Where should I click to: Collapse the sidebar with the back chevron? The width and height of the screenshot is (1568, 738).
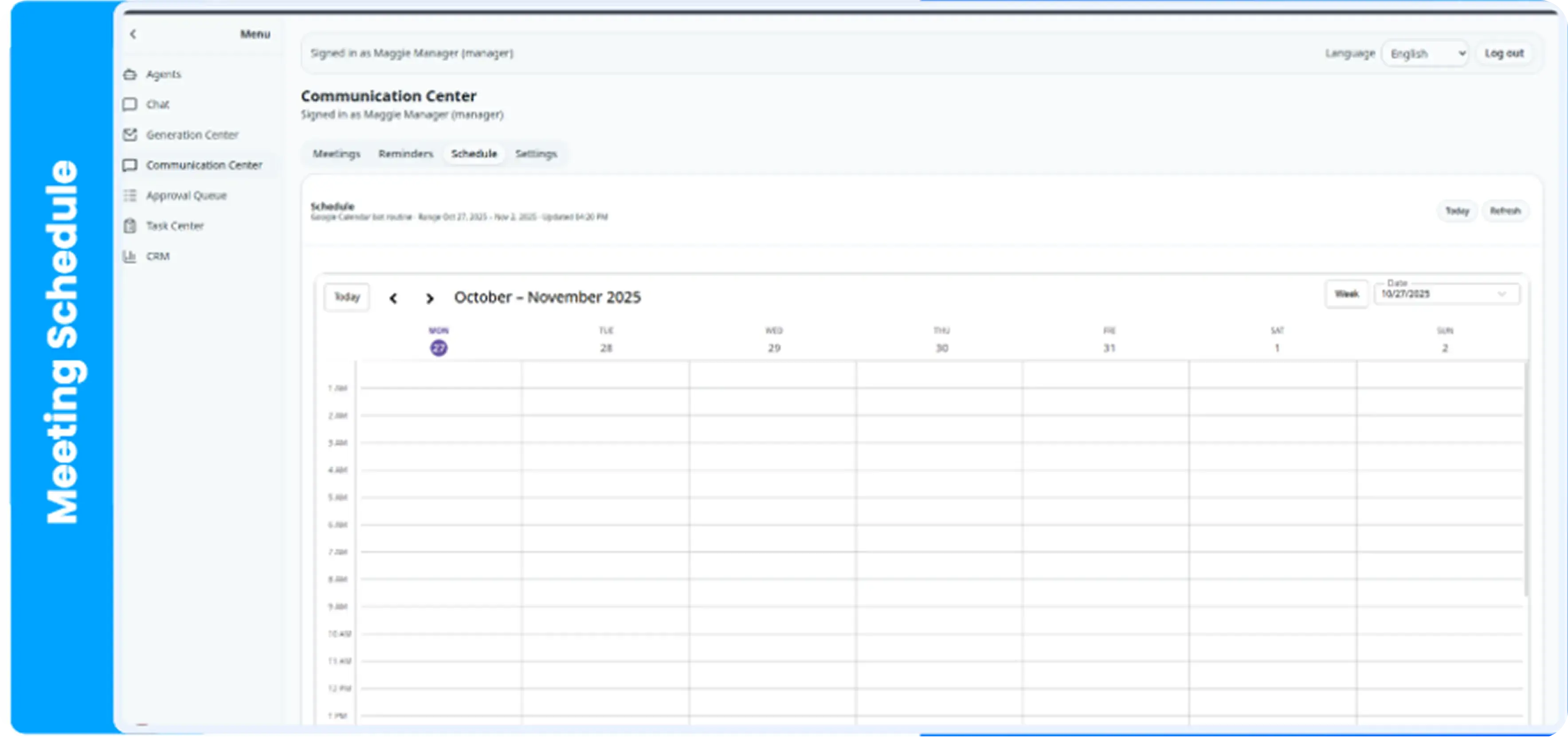click(133, 34)
